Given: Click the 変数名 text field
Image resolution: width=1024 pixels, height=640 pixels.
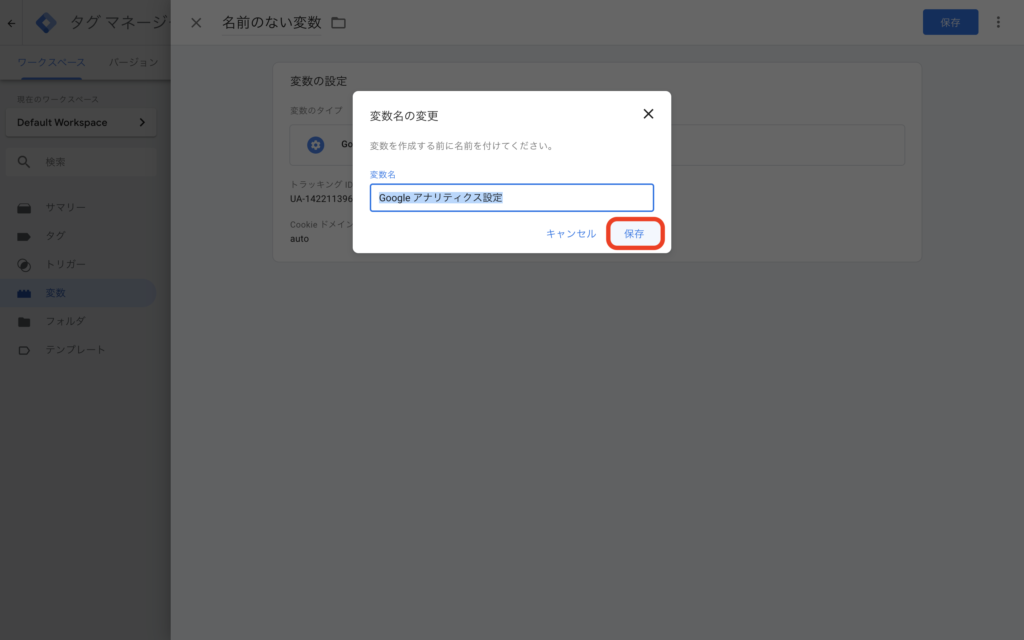Looking at the screenshot, I should tap(511, 197).
